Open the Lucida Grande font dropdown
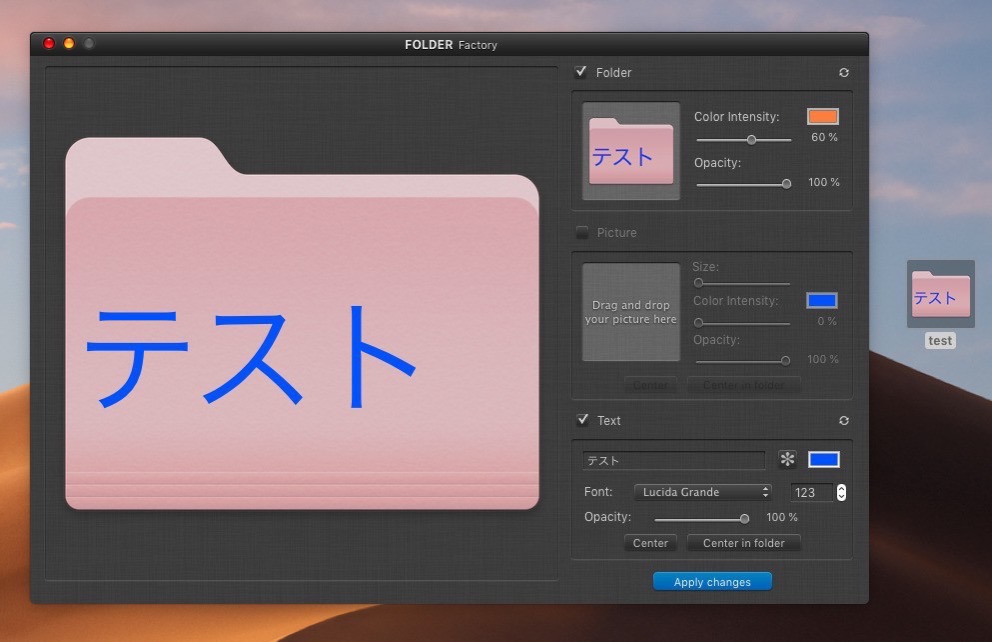This screenshot has width=992, height=642. point(703,492)
